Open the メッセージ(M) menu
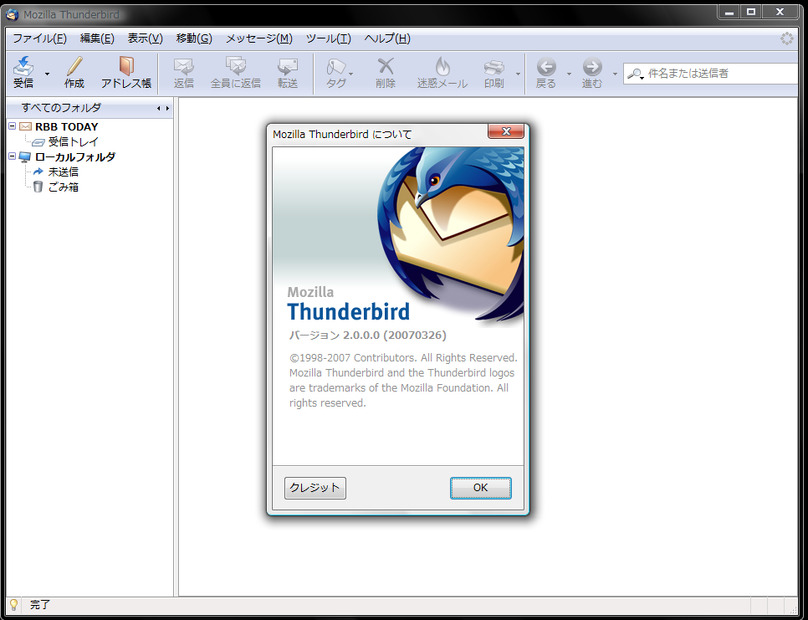Image resolution: width=808 pixels, height=620 pixels. [259, 39]
